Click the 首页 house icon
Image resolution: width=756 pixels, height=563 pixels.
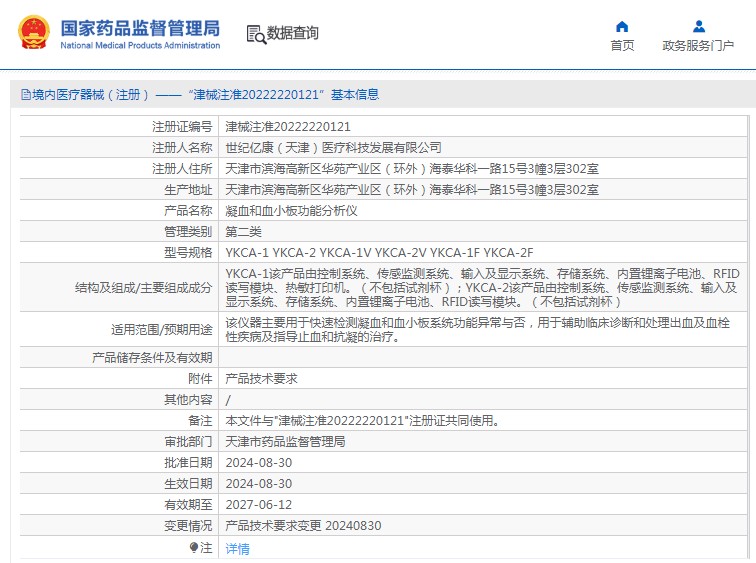pos(622,27)
